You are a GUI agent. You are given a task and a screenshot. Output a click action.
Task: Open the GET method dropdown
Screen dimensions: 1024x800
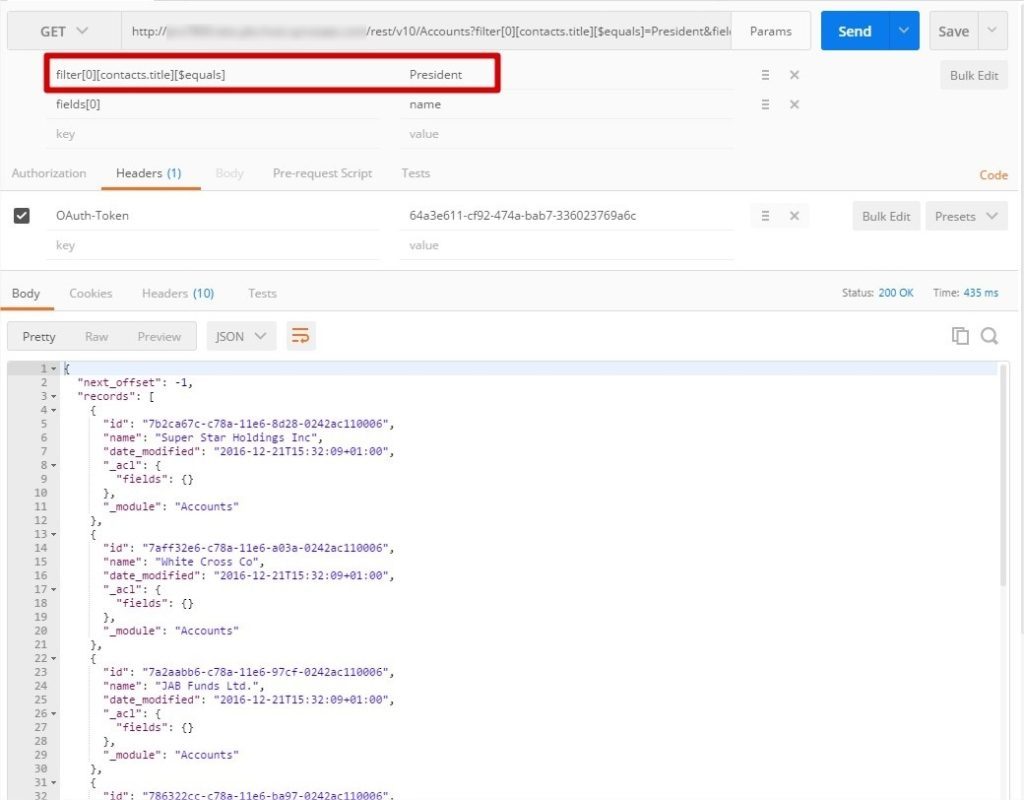pyautogui.click(x=63, y=31)
